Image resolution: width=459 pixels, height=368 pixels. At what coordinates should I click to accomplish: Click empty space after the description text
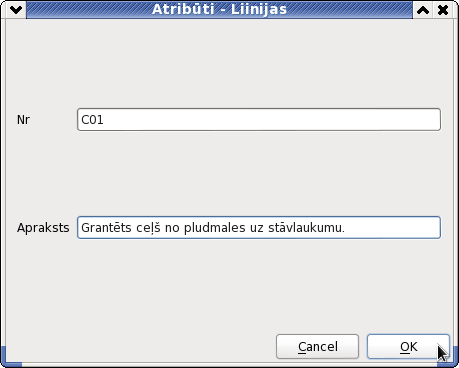392,228
